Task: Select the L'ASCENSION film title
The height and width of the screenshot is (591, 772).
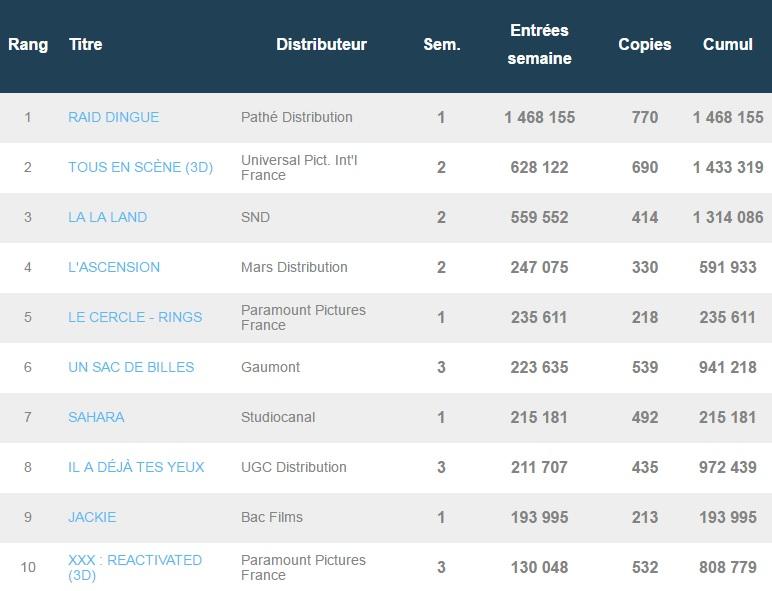Action: click(113, 267)
